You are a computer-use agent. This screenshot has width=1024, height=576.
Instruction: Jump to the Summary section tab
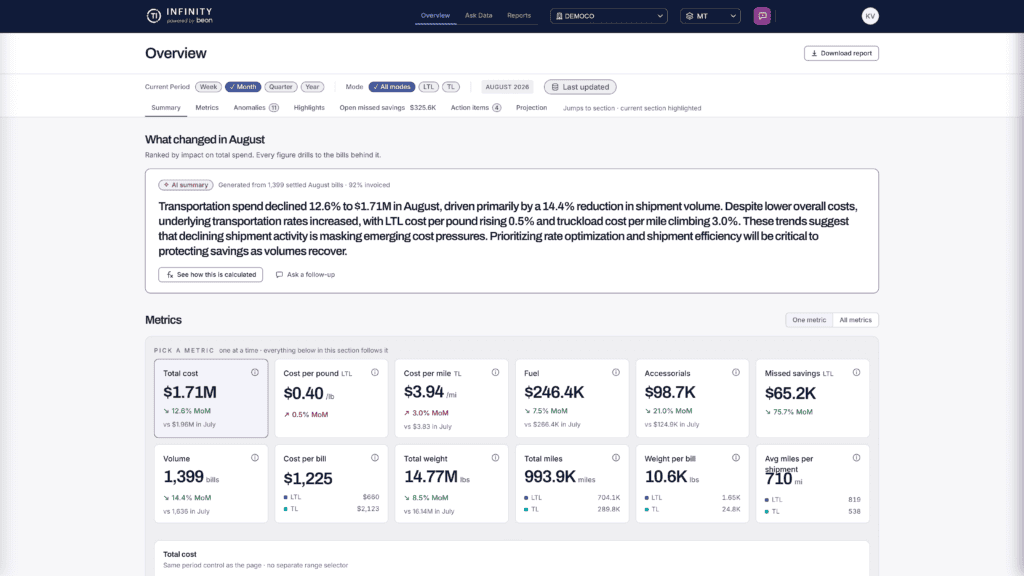(x=166, y=108)
